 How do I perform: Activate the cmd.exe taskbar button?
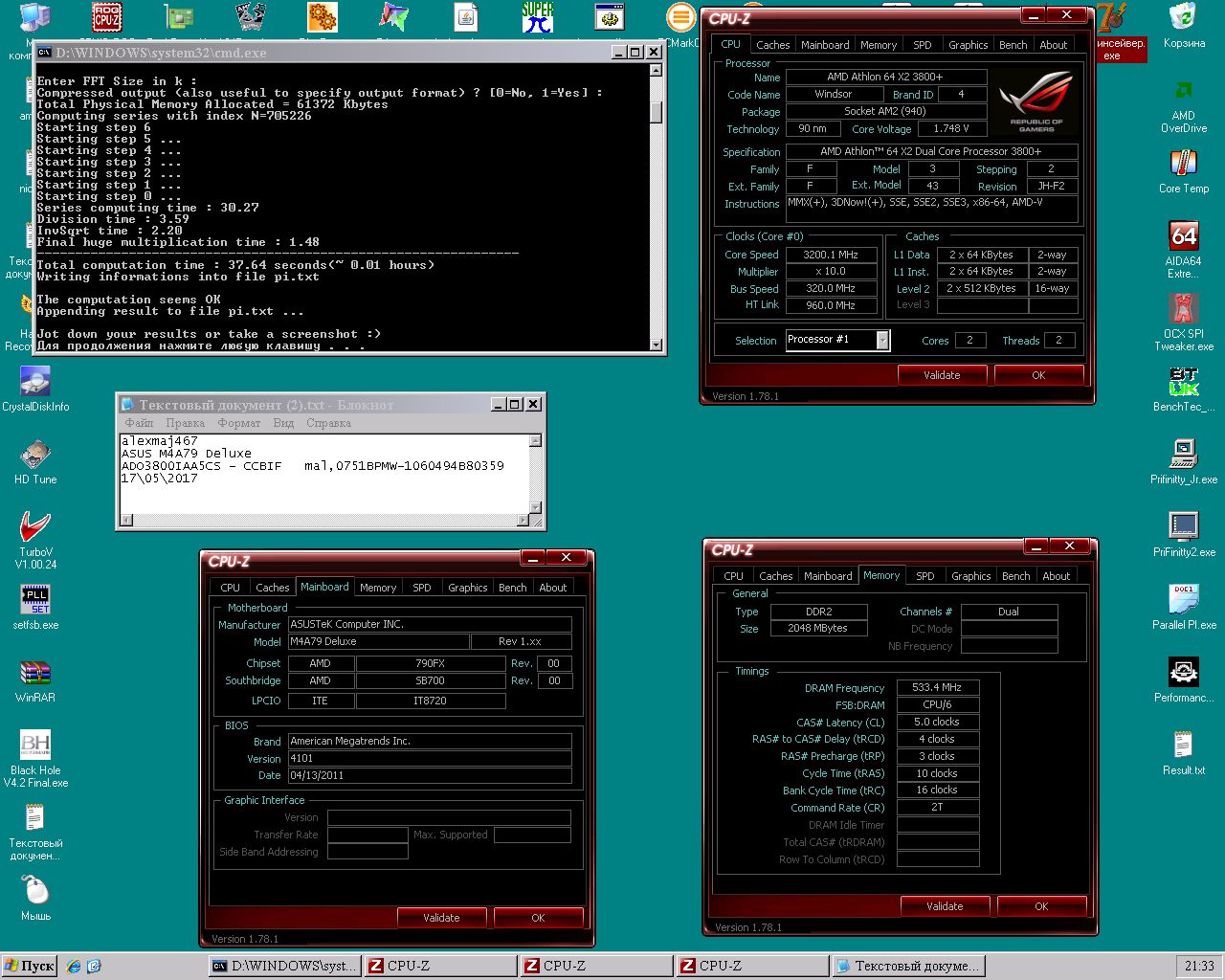click(285, 966)
